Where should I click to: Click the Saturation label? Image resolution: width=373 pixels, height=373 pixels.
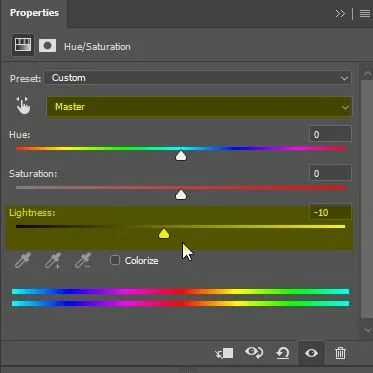point(33,174)
